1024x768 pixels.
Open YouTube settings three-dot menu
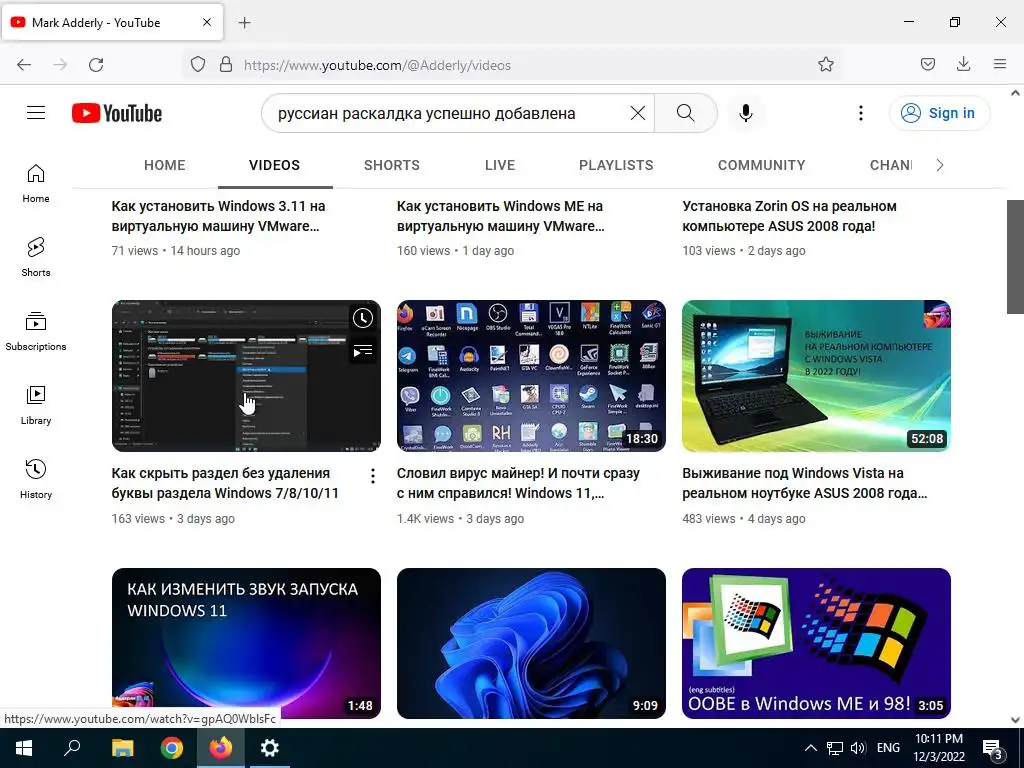[861, 113]
